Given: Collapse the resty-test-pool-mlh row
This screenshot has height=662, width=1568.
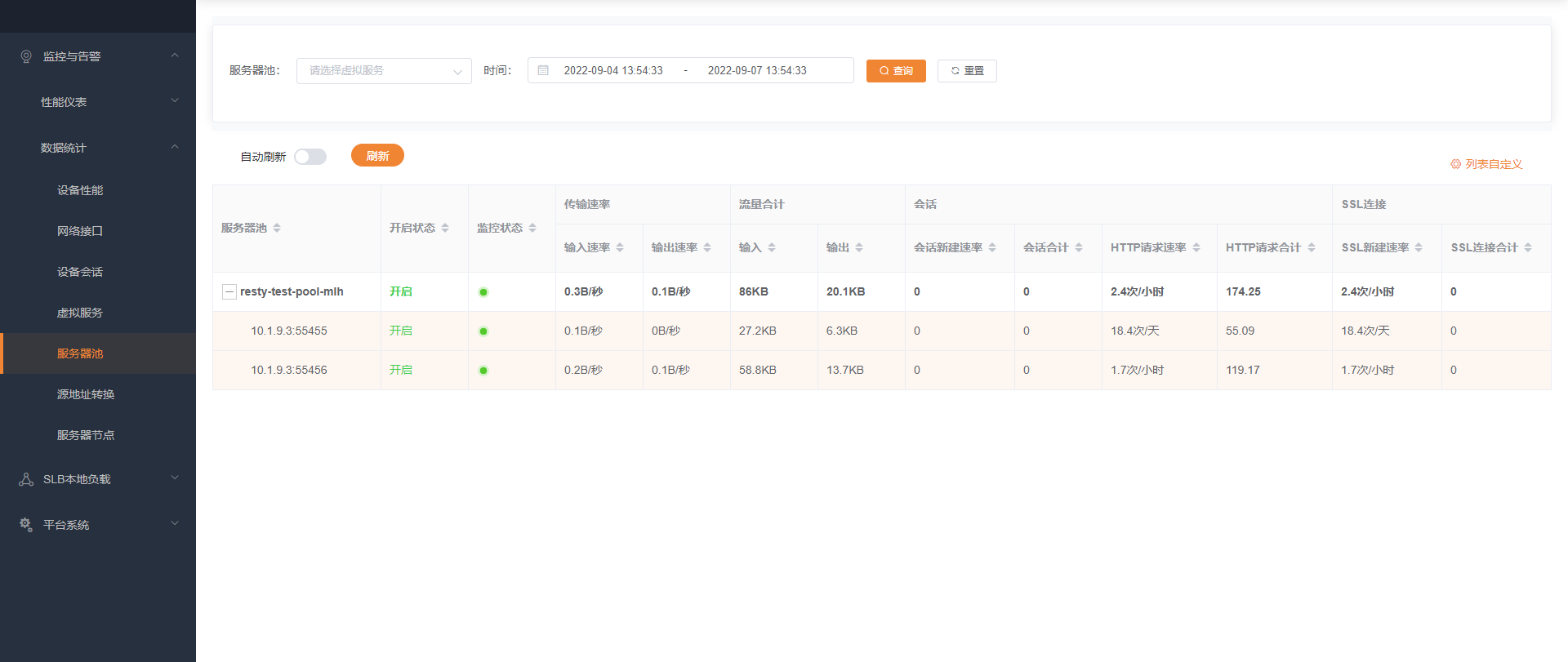Looking at the screenshot, I should click(x=229, y=291).
